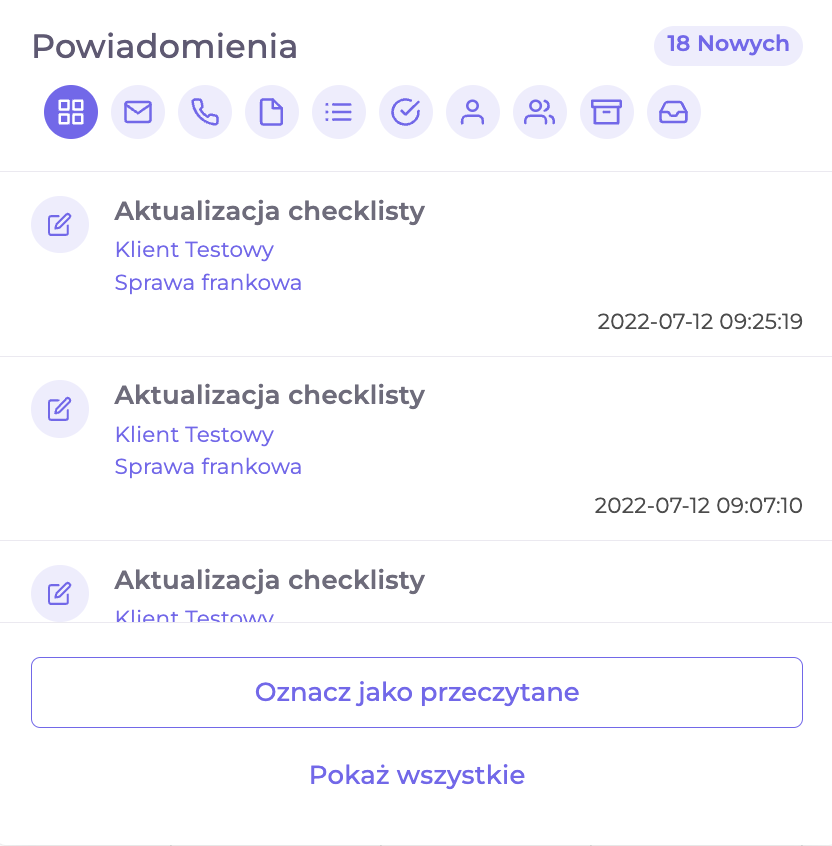This screenshot has width=832, height=846.
Task: Click edit icon of the 09:07:10 notification
Action: point(59,409)
